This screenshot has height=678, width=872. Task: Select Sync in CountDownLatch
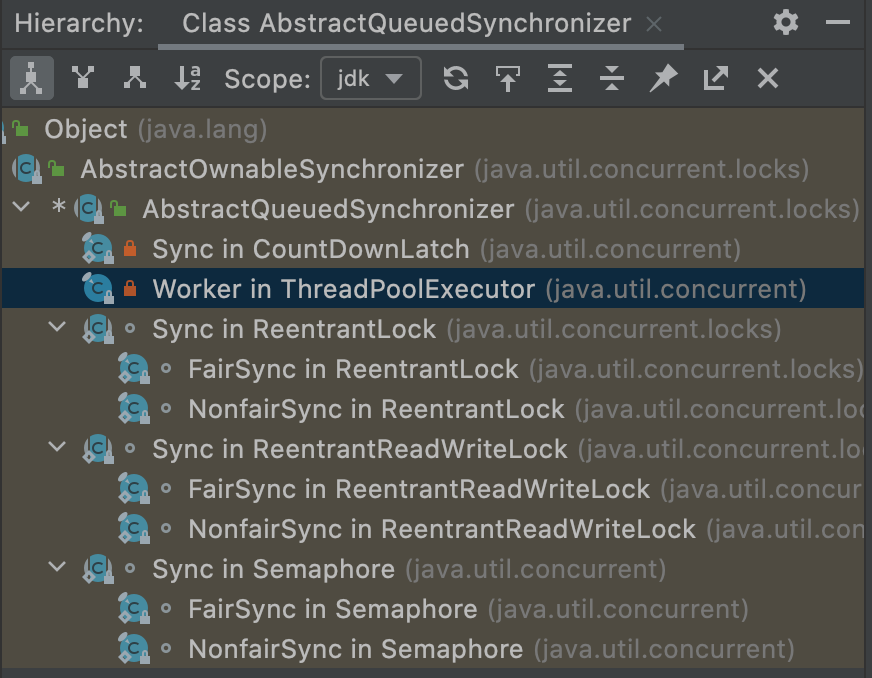pyautogui.click(x=310, y=249)
